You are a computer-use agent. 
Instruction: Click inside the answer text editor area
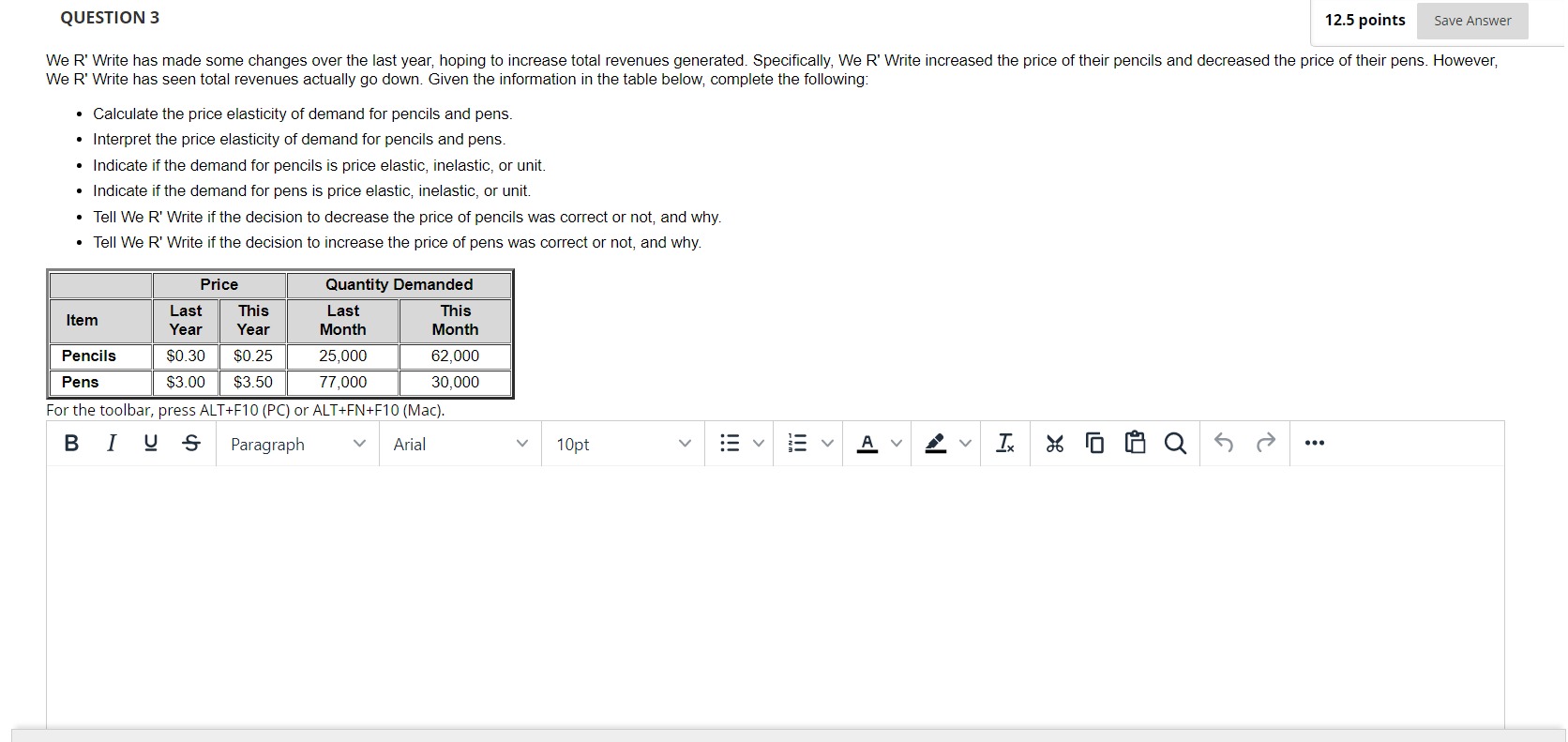pyautogui.click(x=776, y=596)
